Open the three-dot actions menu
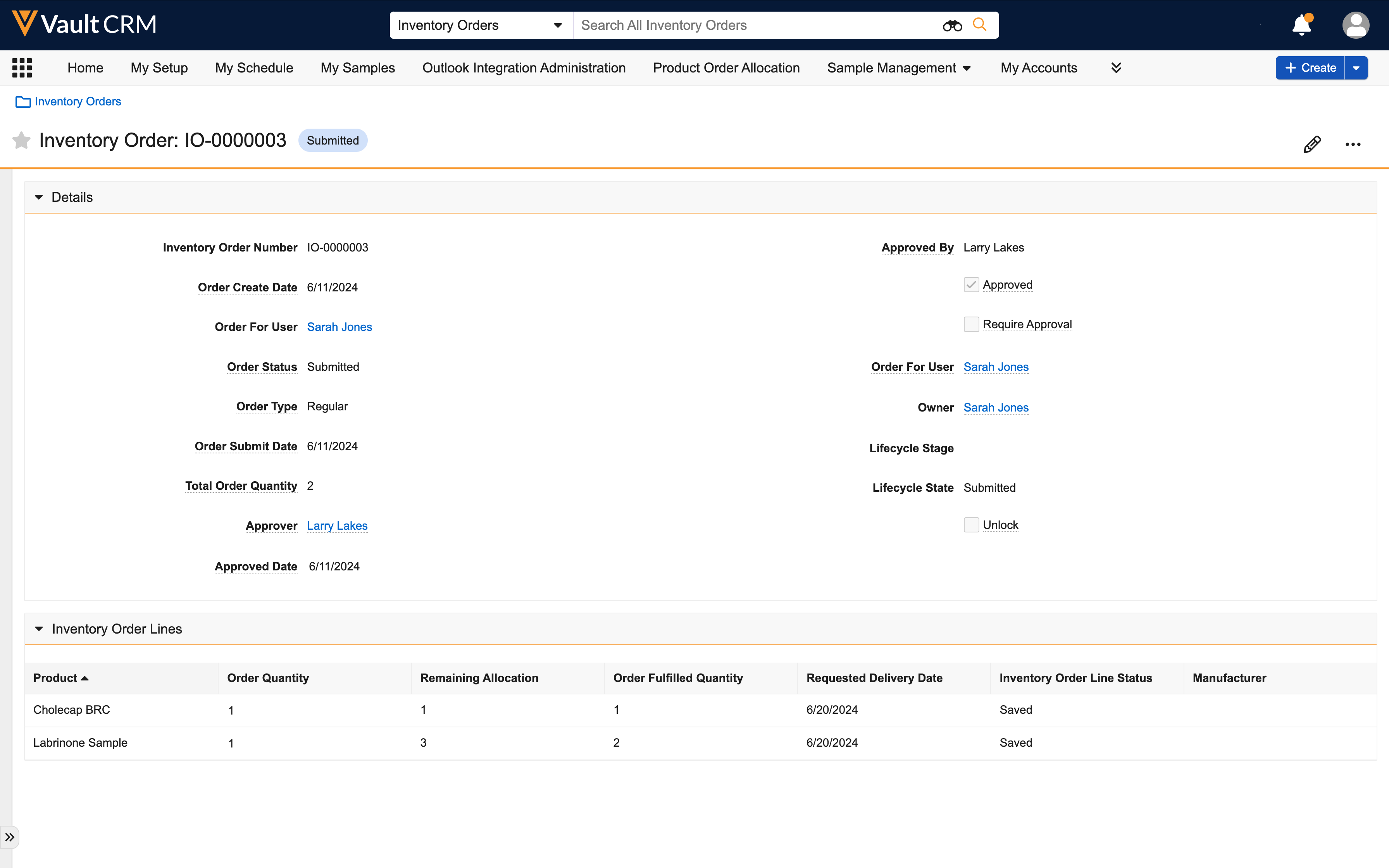 1353,144
